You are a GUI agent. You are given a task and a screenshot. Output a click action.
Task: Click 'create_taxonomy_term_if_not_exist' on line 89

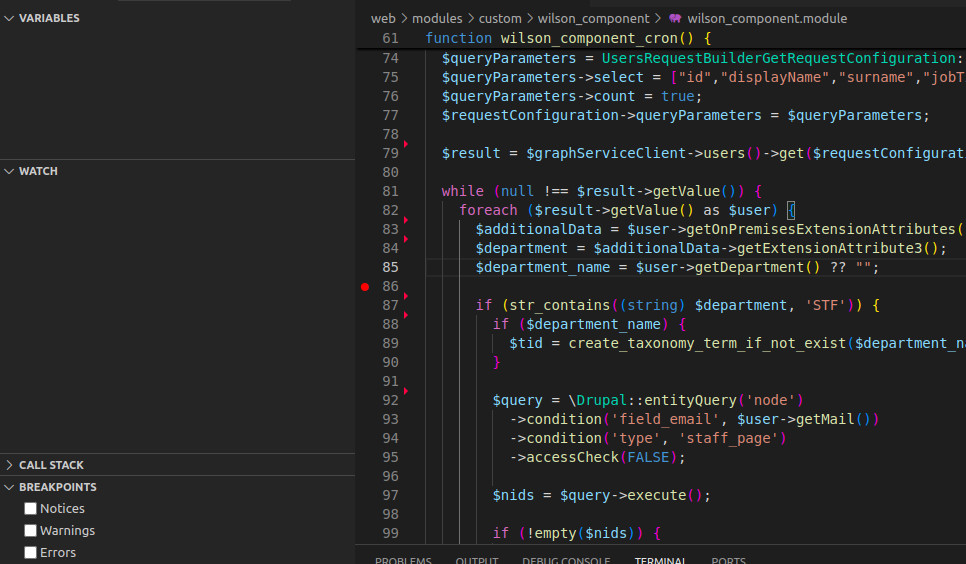tap(707, 343)
